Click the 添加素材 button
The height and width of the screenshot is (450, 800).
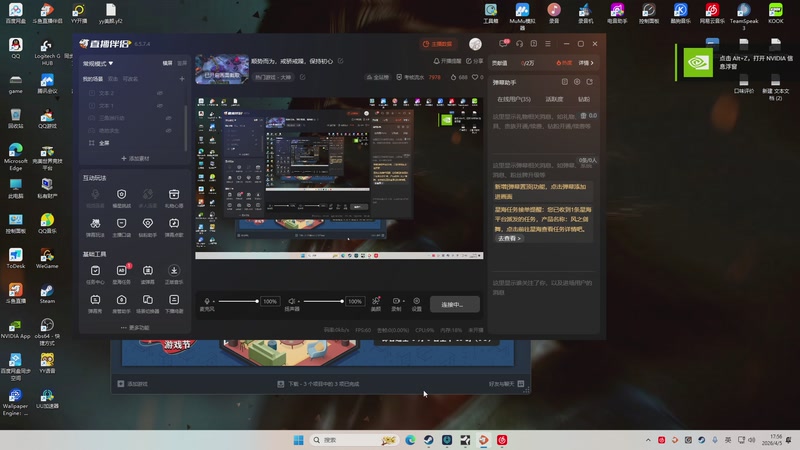click(x=135, y=158)
